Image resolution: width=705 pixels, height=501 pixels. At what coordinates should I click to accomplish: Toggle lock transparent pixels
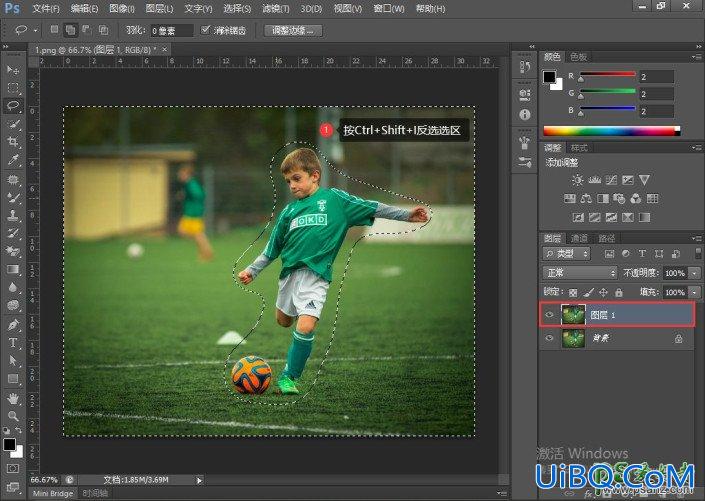click(573, 293)
